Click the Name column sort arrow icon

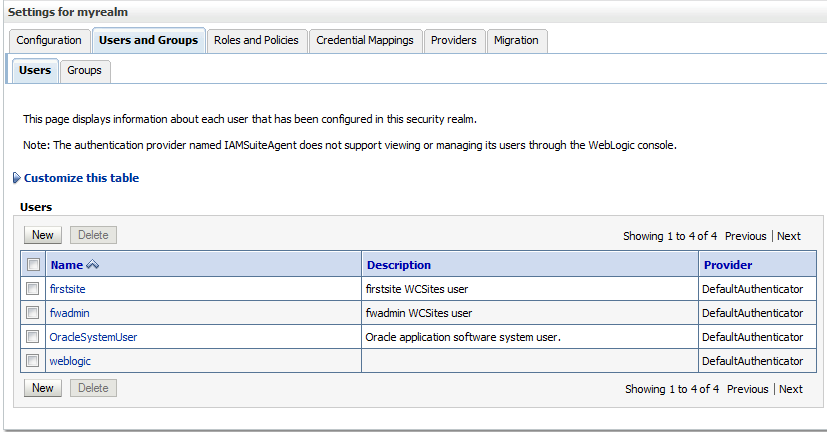[92, 265]
